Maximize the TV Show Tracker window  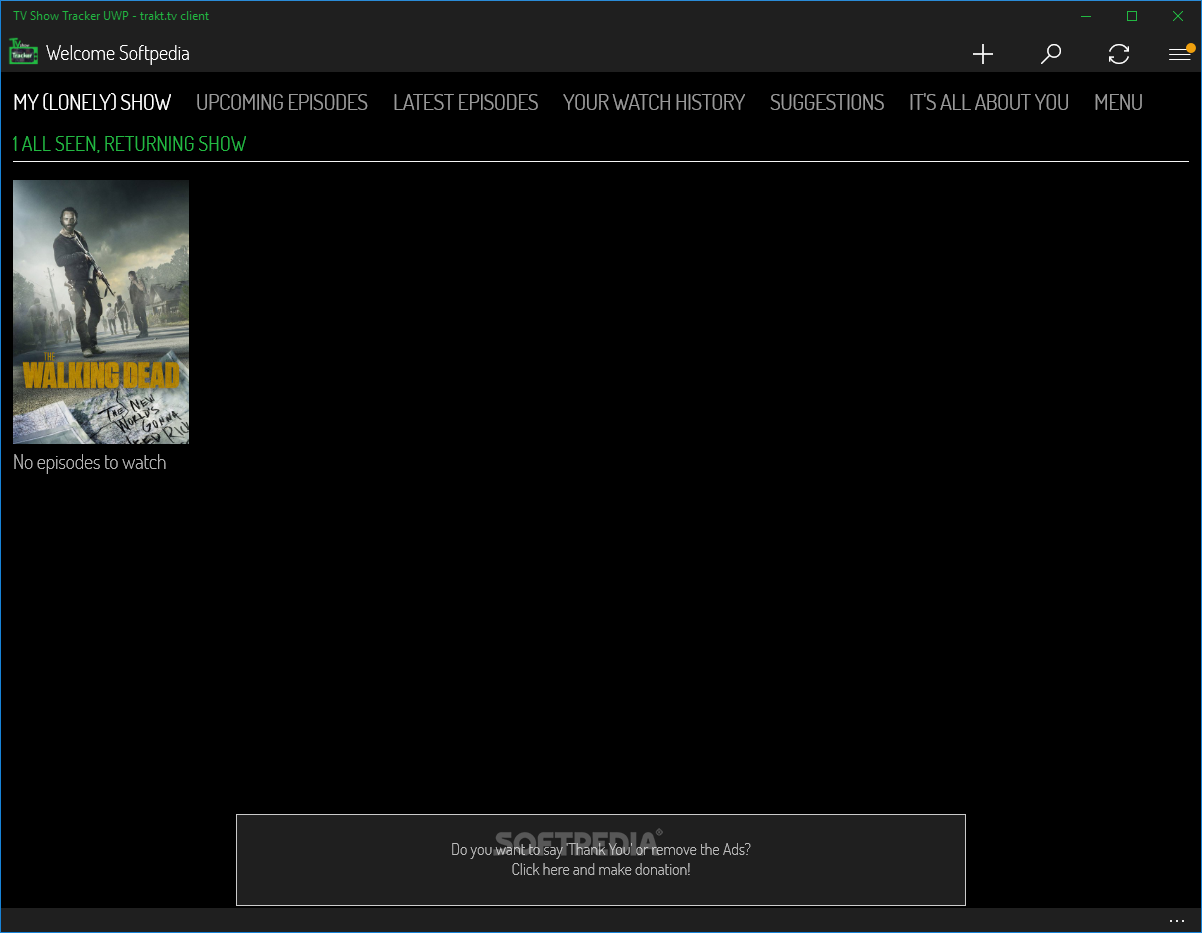(x=1132, y=16)
